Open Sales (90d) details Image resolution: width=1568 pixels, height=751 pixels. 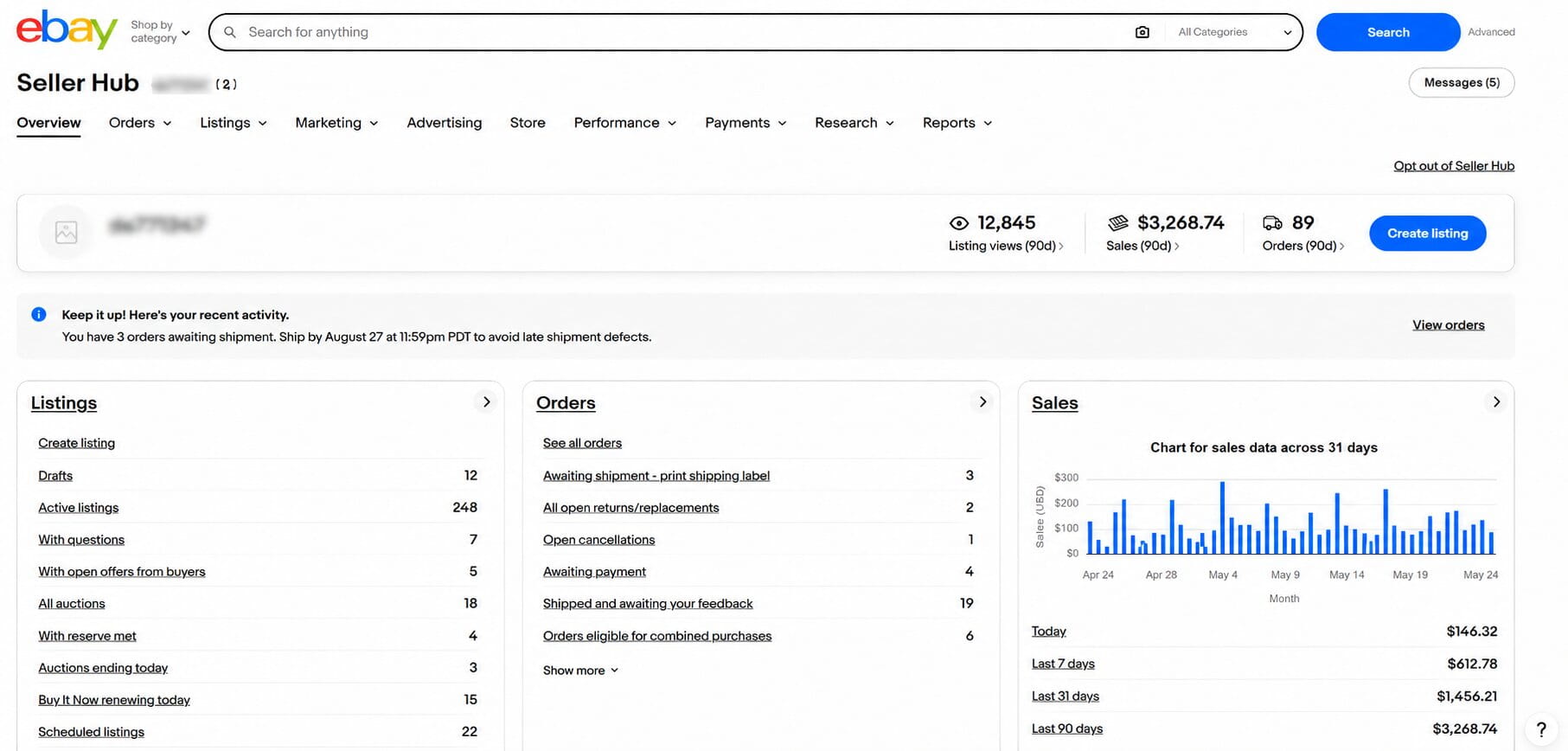(x=1142, y=246)
